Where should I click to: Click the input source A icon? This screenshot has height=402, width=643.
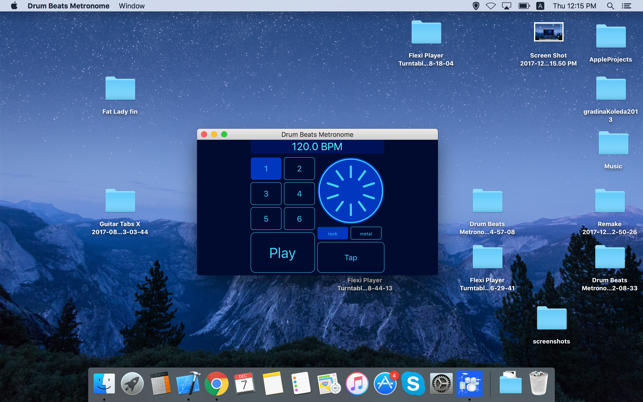[x=540, y=6]
